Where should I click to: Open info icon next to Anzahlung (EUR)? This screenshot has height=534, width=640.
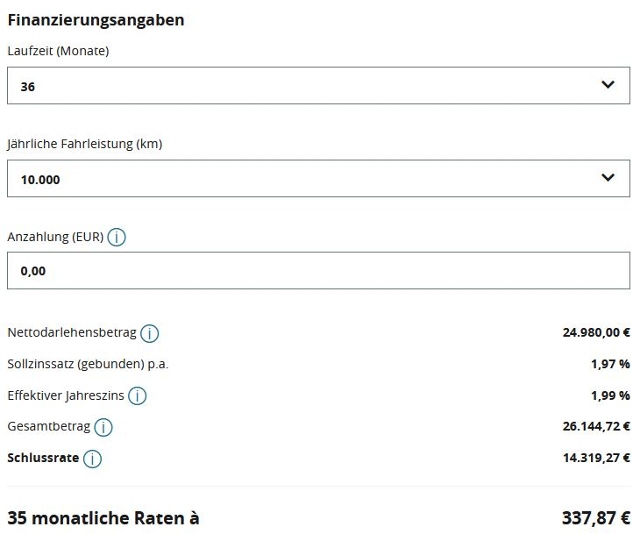pyautogui.click(x=116, y=237)
